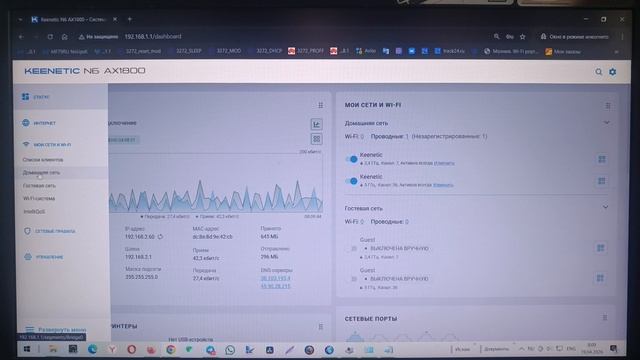The image size is (640, 360).
Task: Open the browser three-dot menu
Action: point(622,37)
